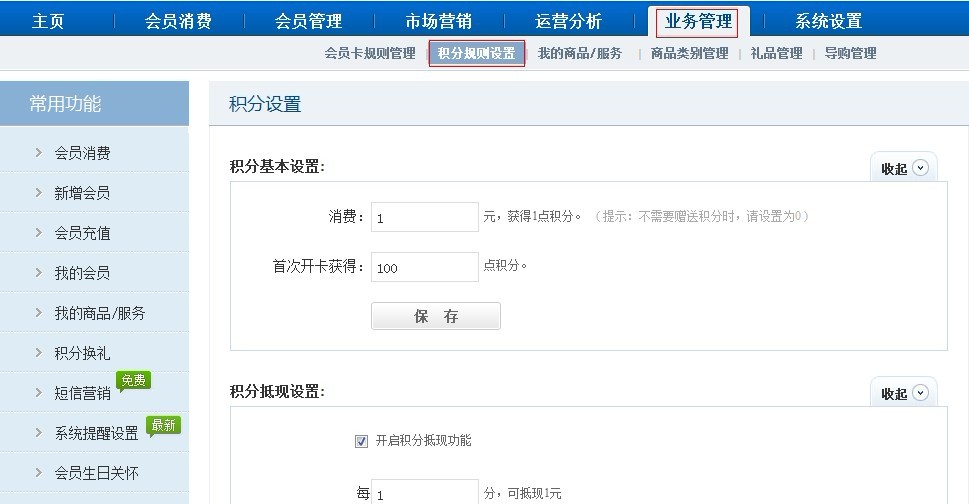969x504 pixels.
Task: Go to the 系统设置 tab
Action: [828, 21]
